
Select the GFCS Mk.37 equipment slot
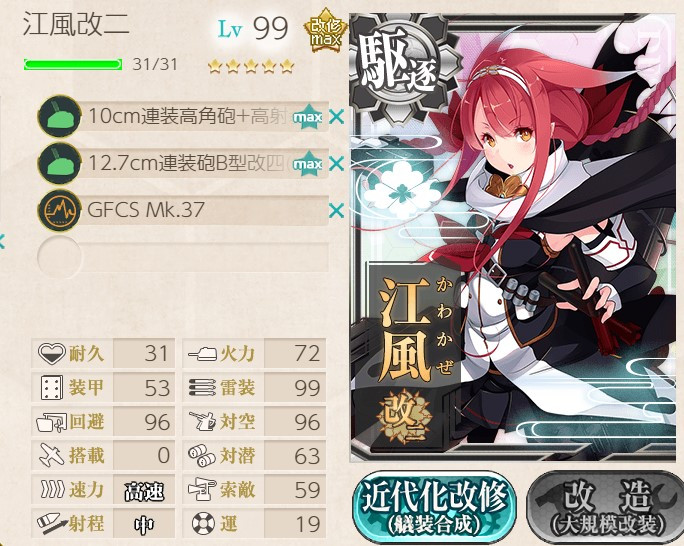pos(183,211)
